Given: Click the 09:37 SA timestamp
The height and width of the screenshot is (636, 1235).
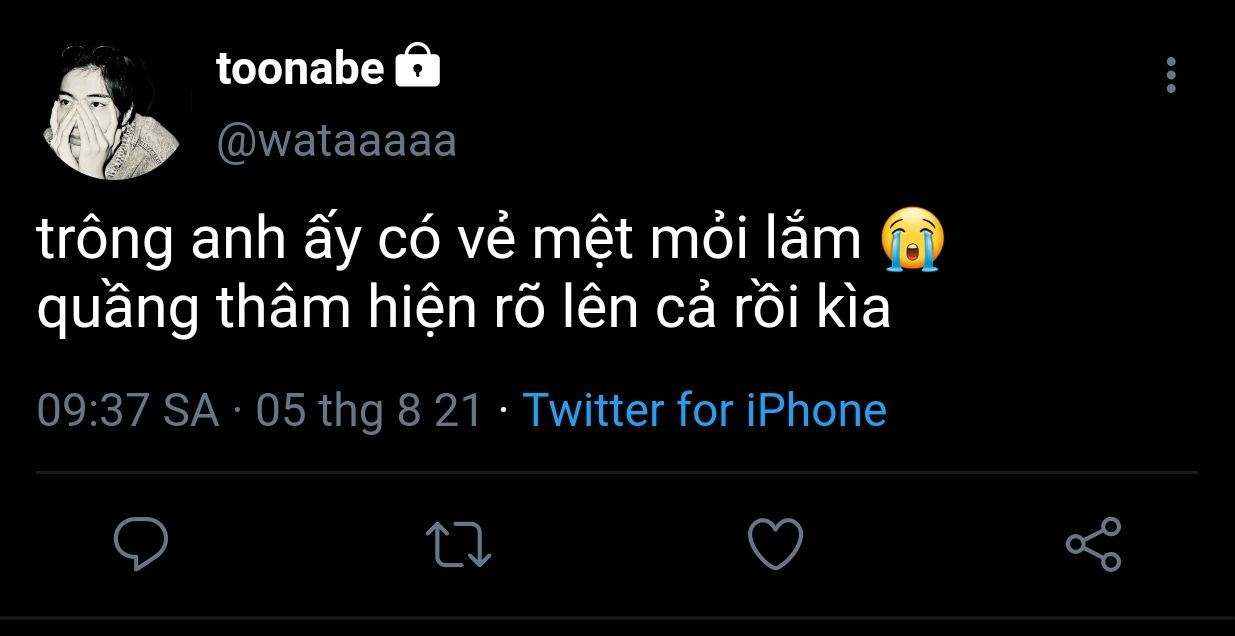Looking at the screenshot, I should point(128,411).
